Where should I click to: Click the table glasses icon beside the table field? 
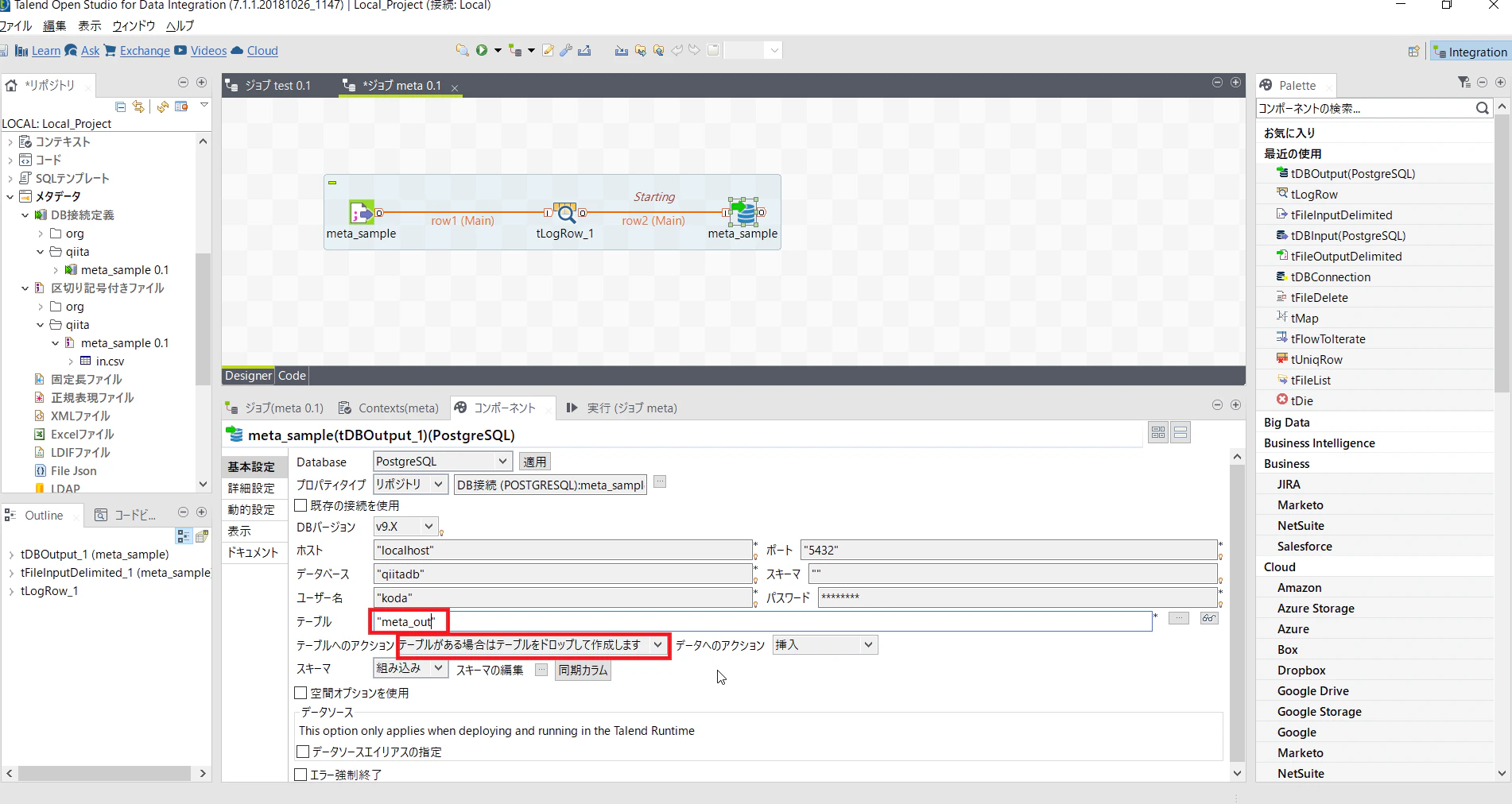coord(1209,618)
